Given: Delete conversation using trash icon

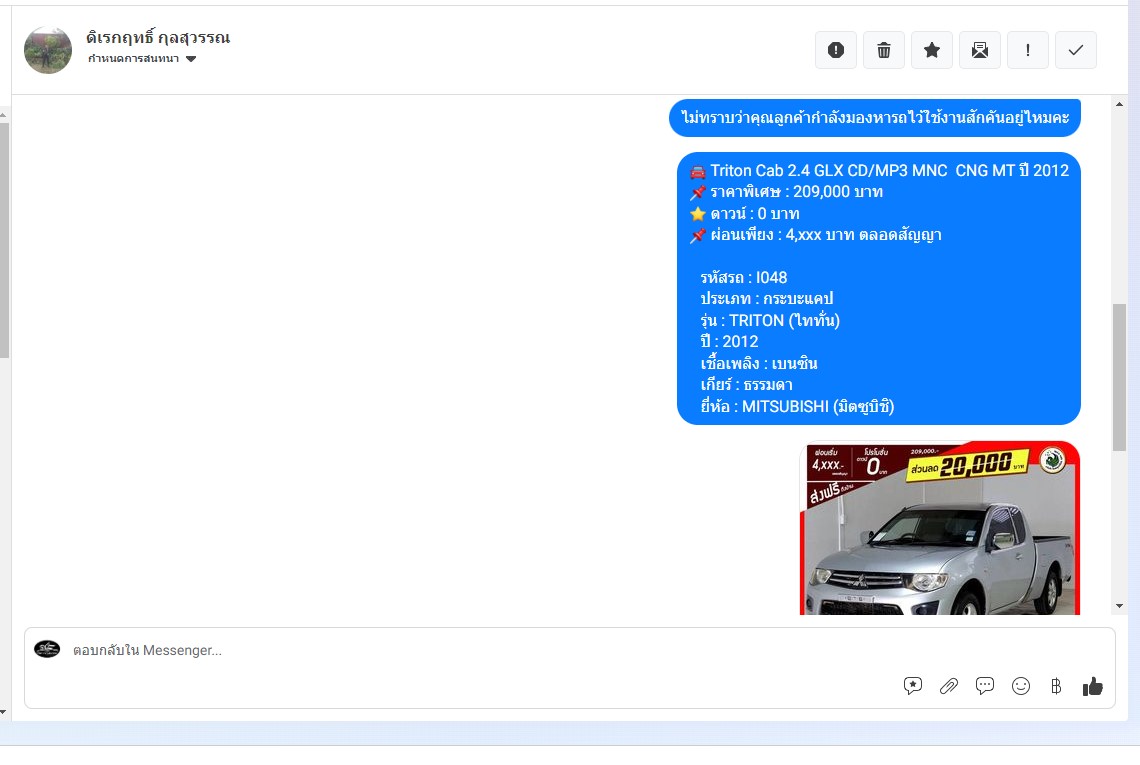Looking at the screenshot, I should pos(883,50).
